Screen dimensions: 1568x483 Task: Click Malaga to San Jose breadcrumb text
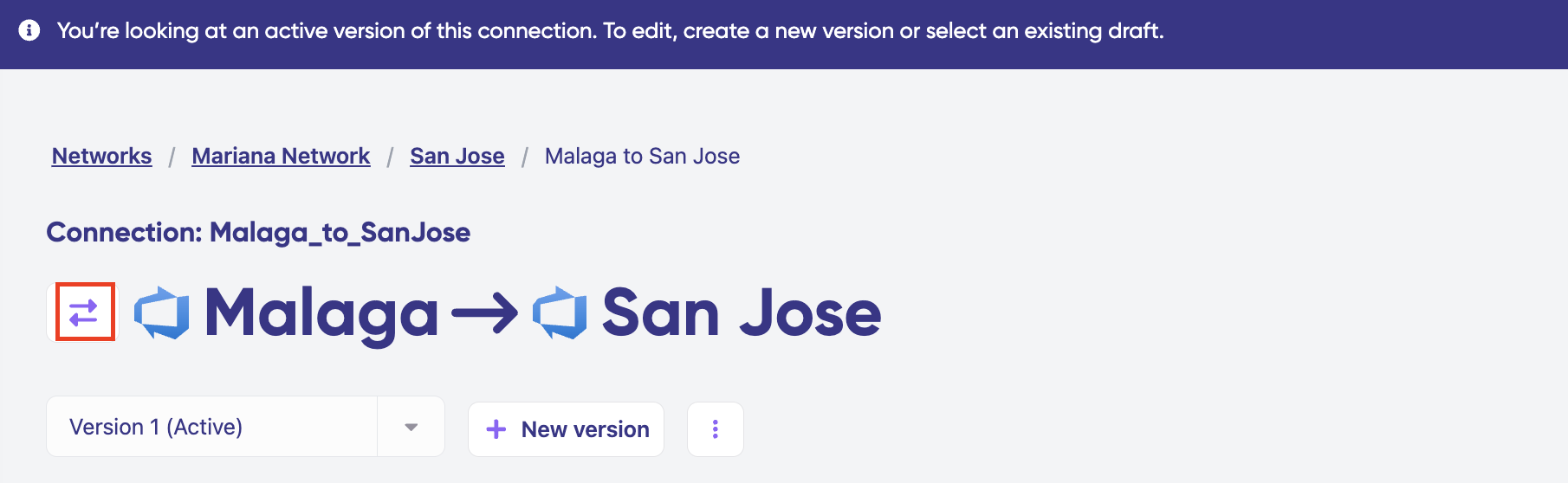pyautogui.click(x=642, y=156)
